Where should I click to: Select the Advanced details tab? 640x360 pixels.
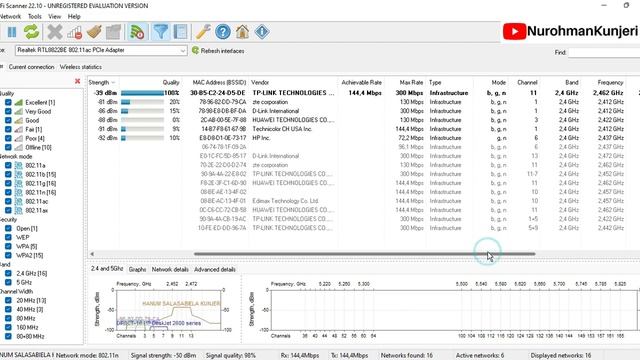click(215, 269)
